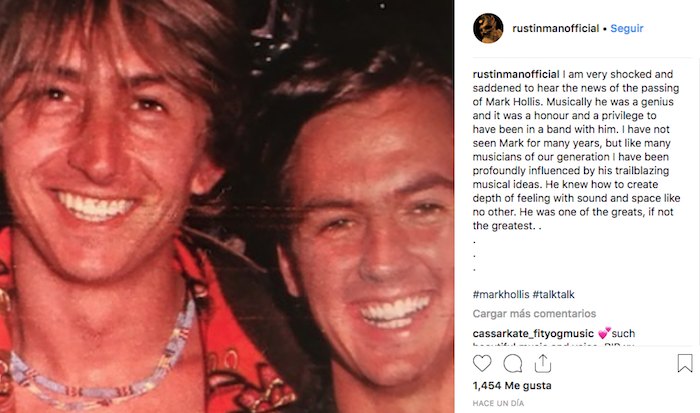Open the Hace un día timestamp link
This screenshot has width=700, height=413.
(498, 403)
